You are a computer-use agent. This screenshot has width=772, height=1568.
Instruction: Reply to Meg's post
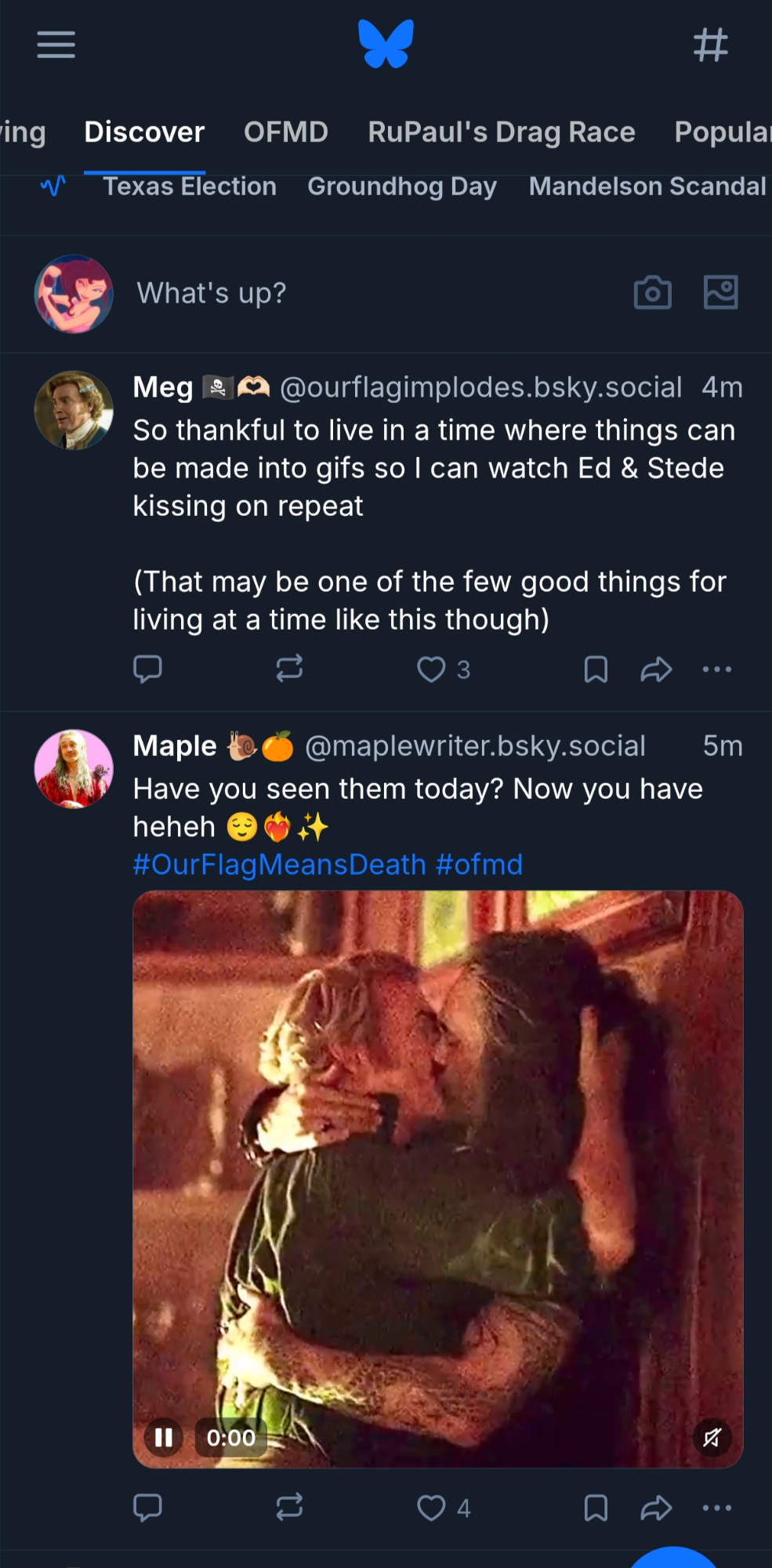(x=147, y=669)
